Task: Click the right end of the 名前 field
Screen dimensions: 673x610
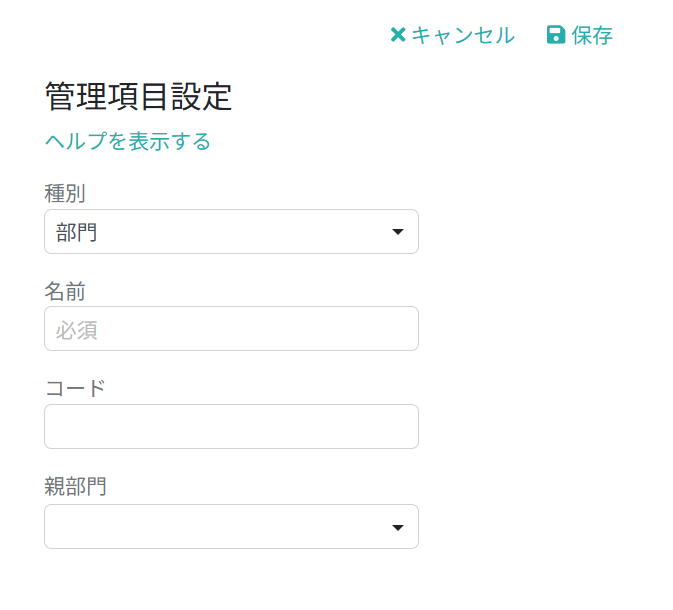Action: (405, 329)
